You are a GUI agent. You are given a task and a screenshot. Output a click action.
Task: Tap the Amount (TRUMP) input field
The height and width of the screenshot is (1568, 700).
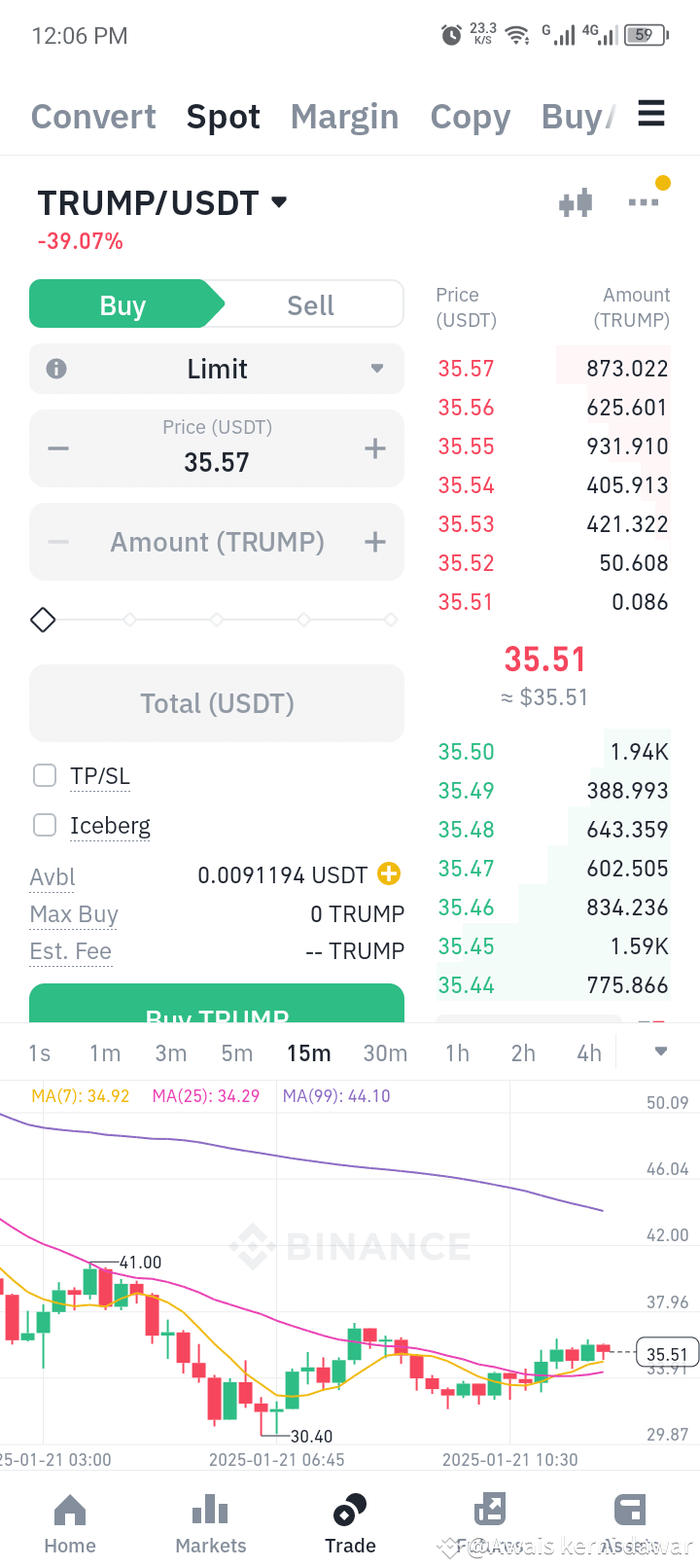coord(217,542)
